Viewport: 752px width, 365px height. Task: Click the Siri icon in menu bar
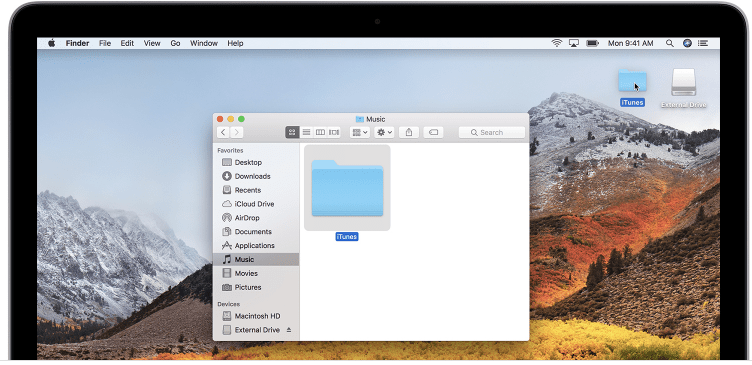click(x=687, y=43)
